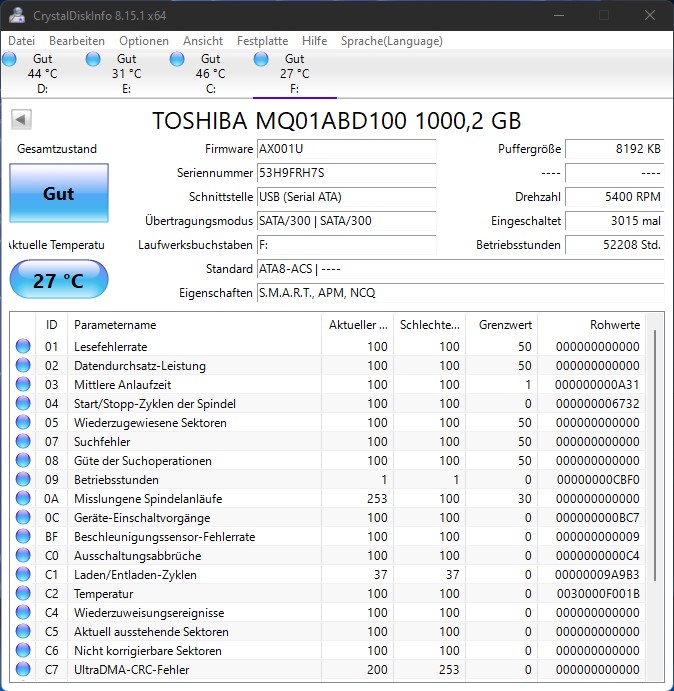Click the status orb for Lesefehlerrate row

pos(23,346)
